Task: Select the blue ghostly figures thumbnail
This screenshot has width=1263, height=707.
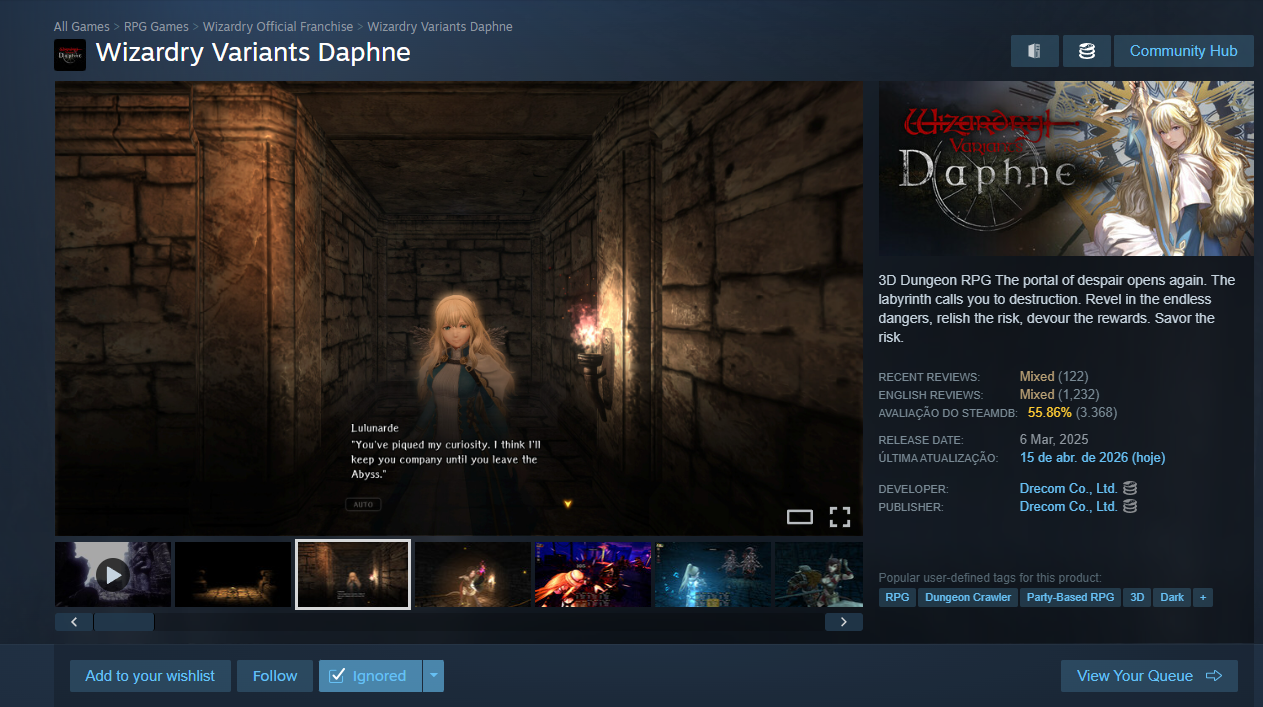Action: (x=713, y=574)
